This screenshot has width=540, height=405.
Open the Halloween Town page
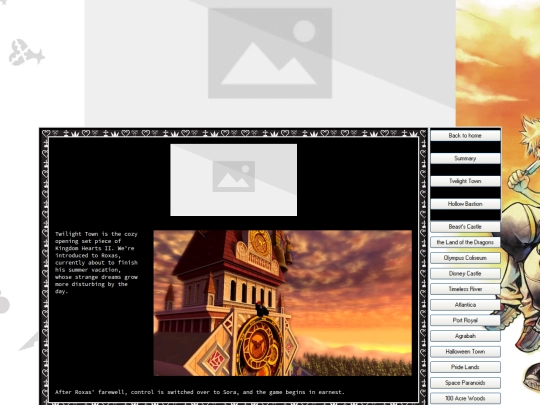[x=465, y=351]
